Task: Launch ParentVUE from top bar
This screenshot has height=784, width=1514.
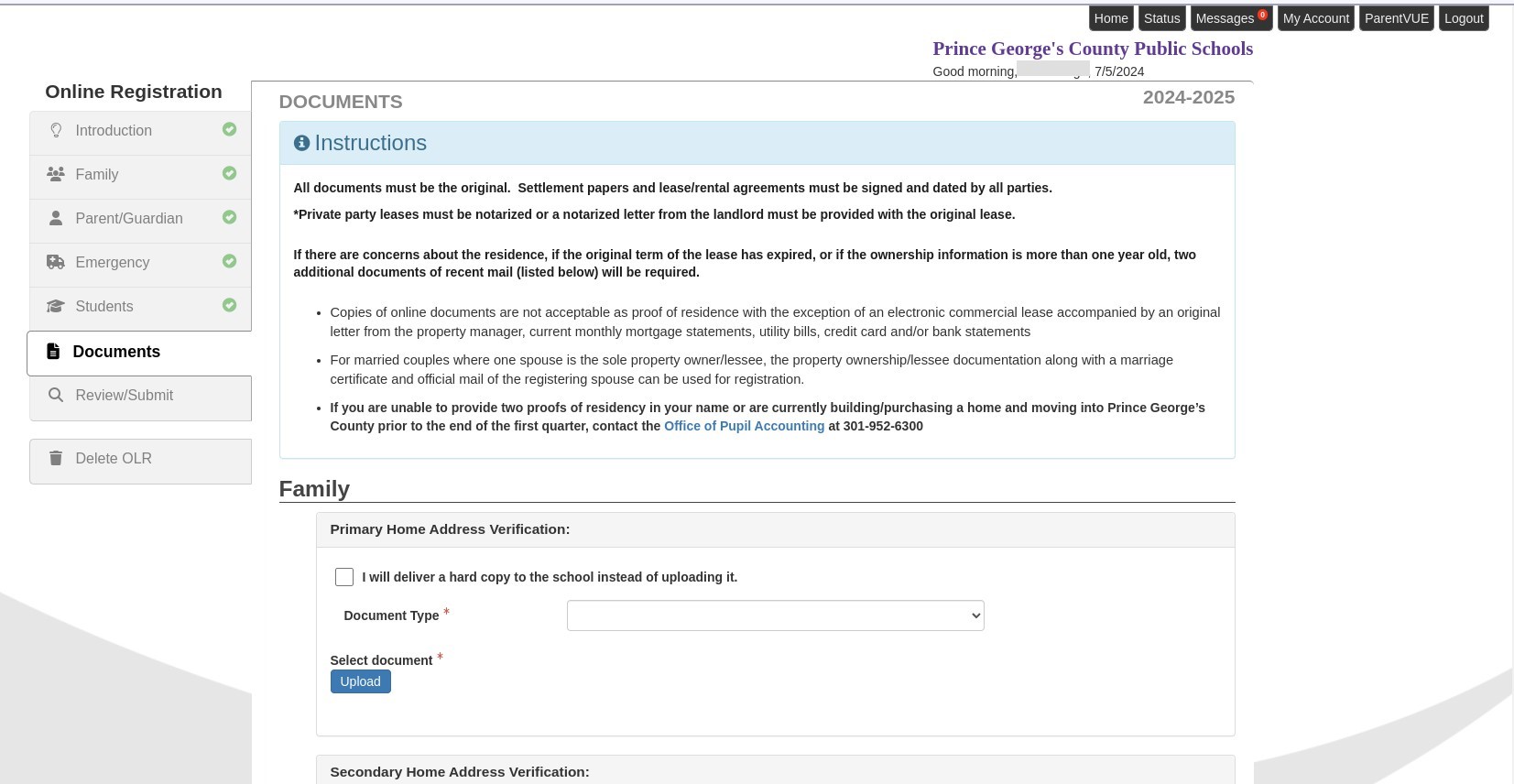Action: click(x=1396, y=18)
